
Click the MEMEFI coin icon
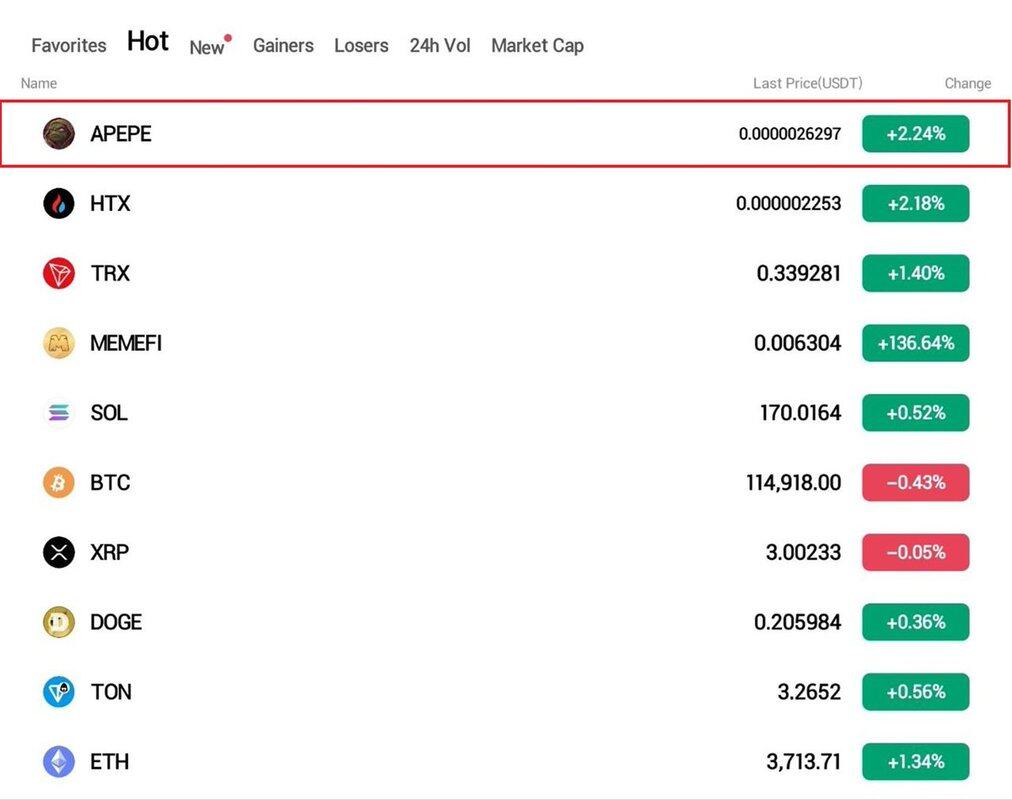[x=59, y=343]
